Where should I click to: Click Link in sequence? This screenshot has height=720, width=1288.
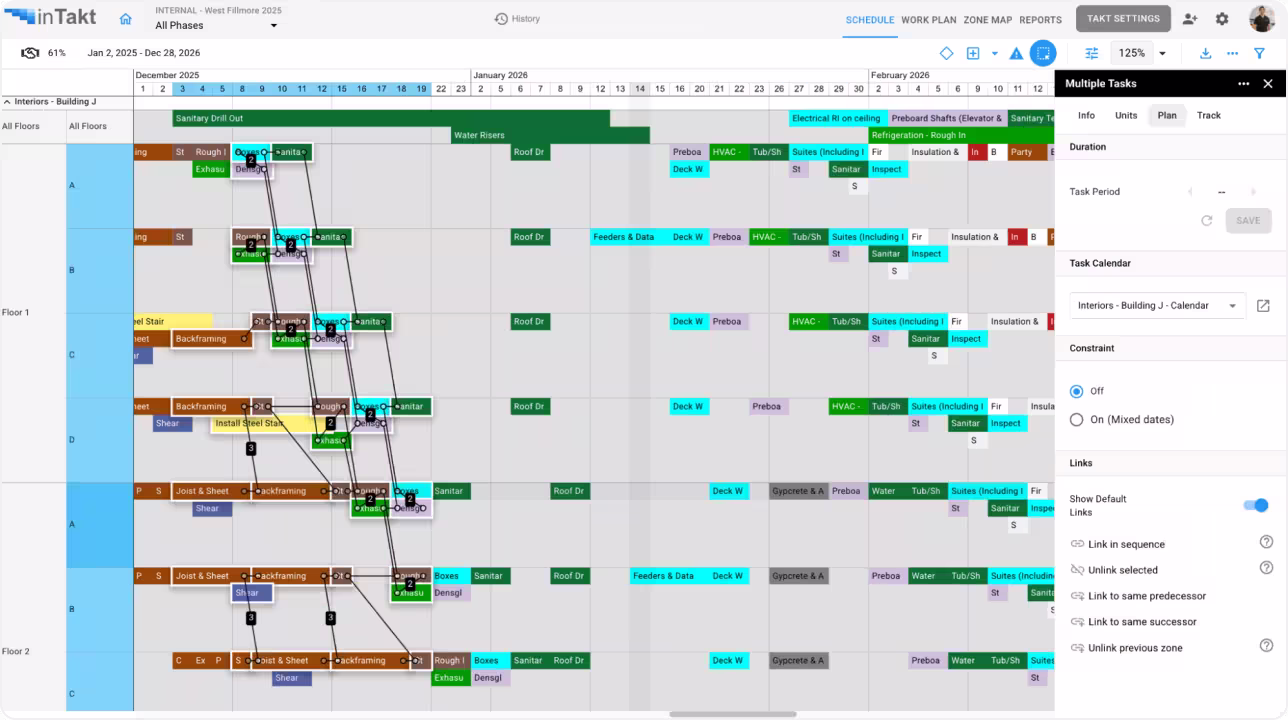click(x=1126, y=544)
